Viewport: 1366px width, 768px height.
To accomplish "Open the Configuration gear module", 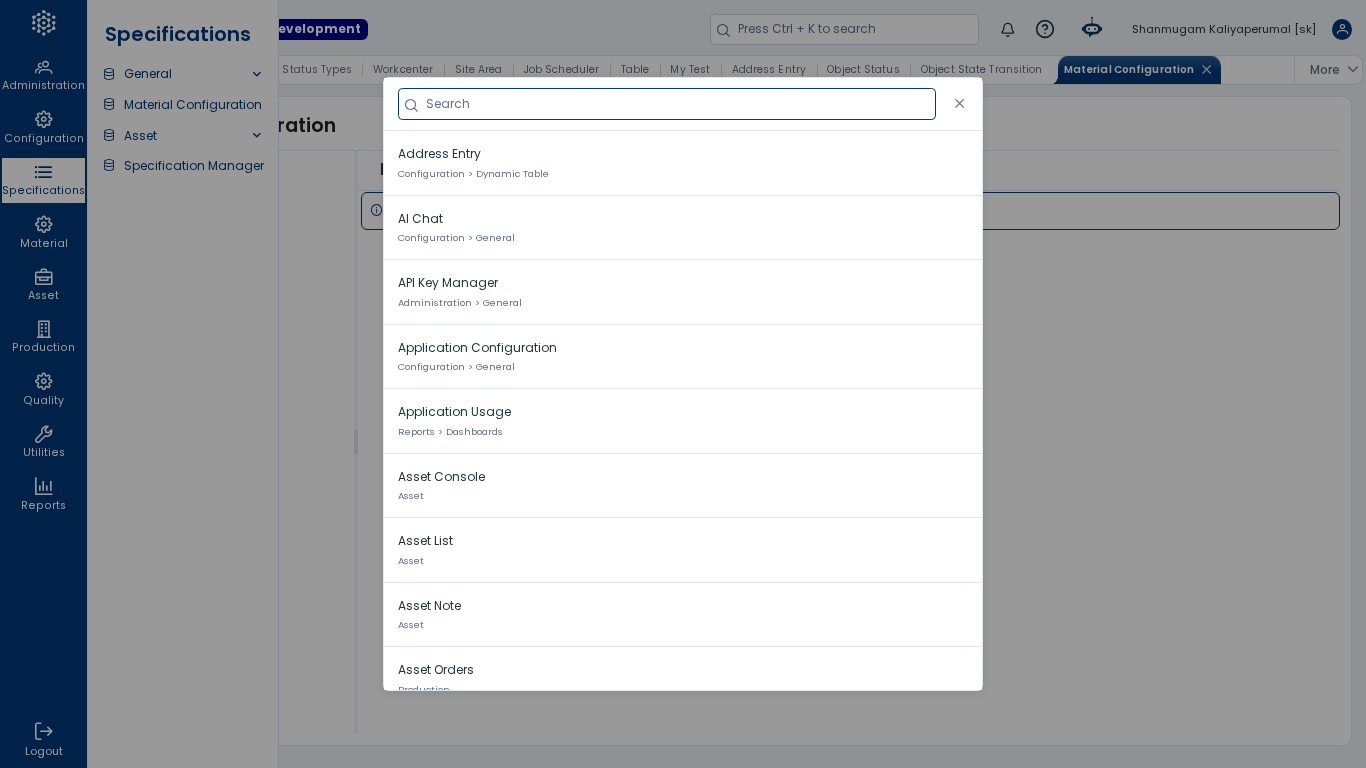I will [43, 128].
